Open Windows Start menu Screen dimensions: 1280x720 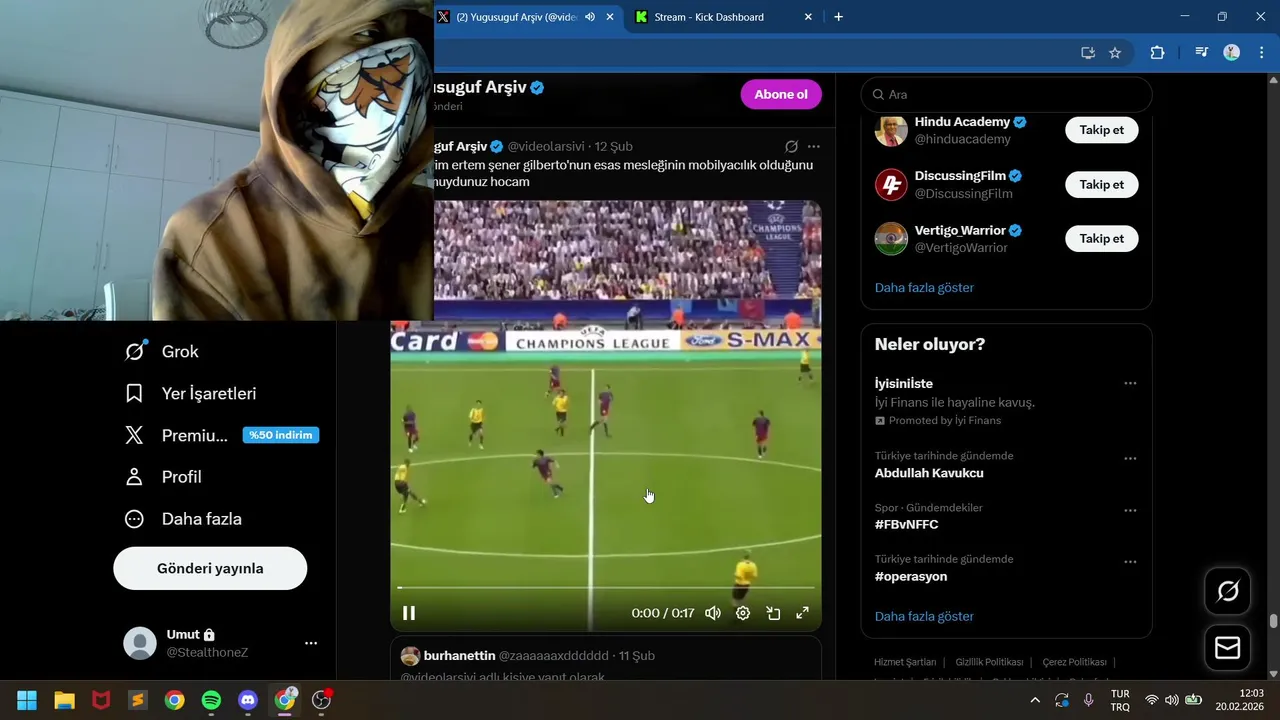(x=27, y=700)
